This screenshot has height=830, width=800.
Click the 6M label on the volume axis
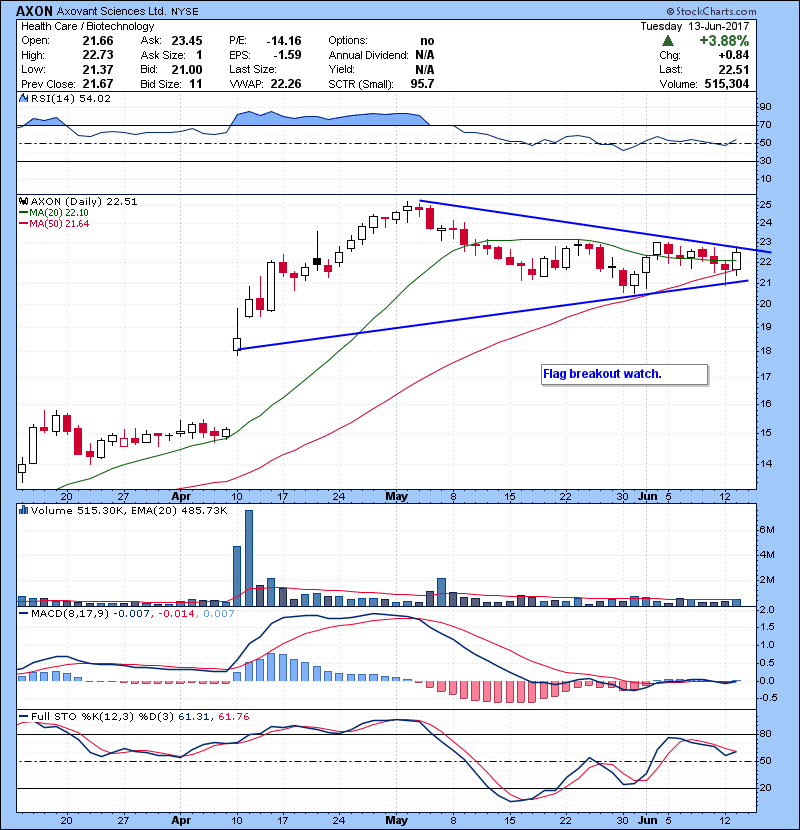767,529
